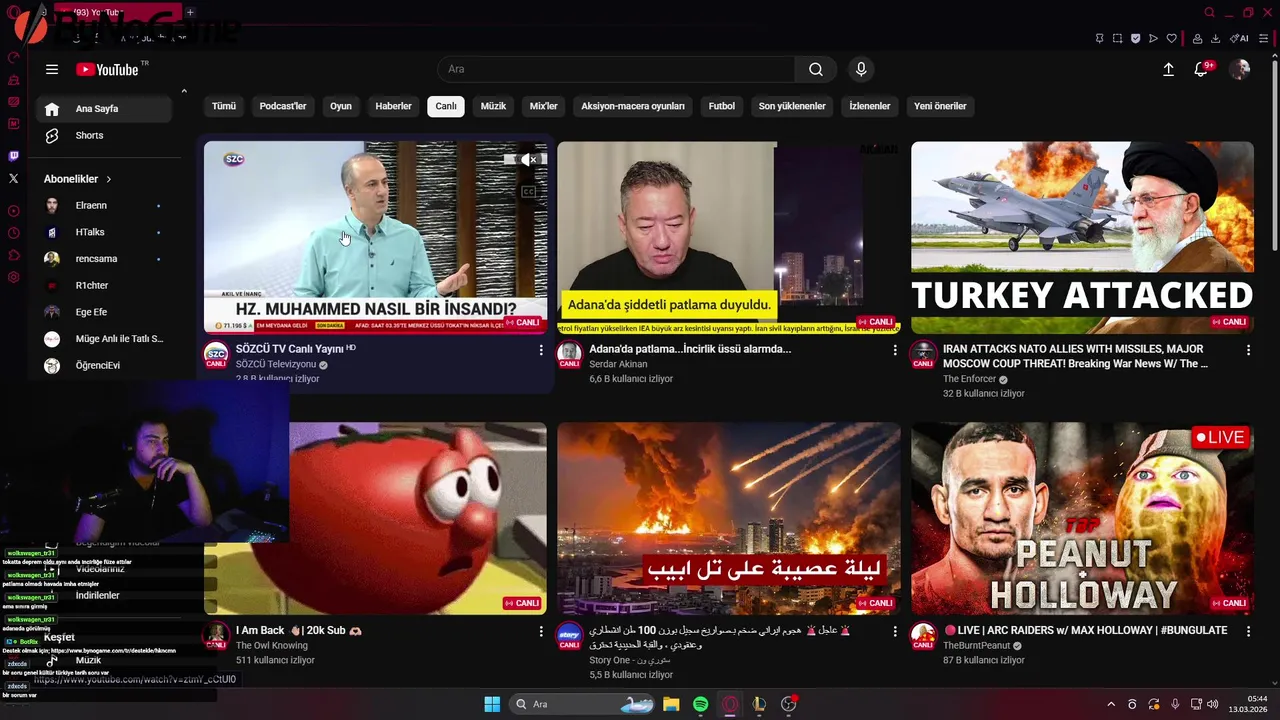Open the YouTube hamburger guide menu
The image size is (1280, 720).
(x=52, y=70)
